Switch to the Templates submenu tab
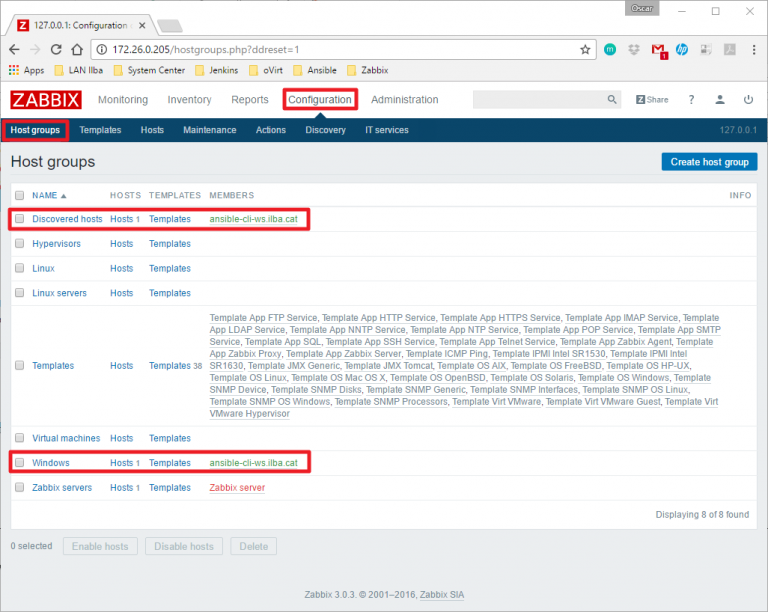Image resolution: width=768 pixels, height=612 pixels. 100,130
